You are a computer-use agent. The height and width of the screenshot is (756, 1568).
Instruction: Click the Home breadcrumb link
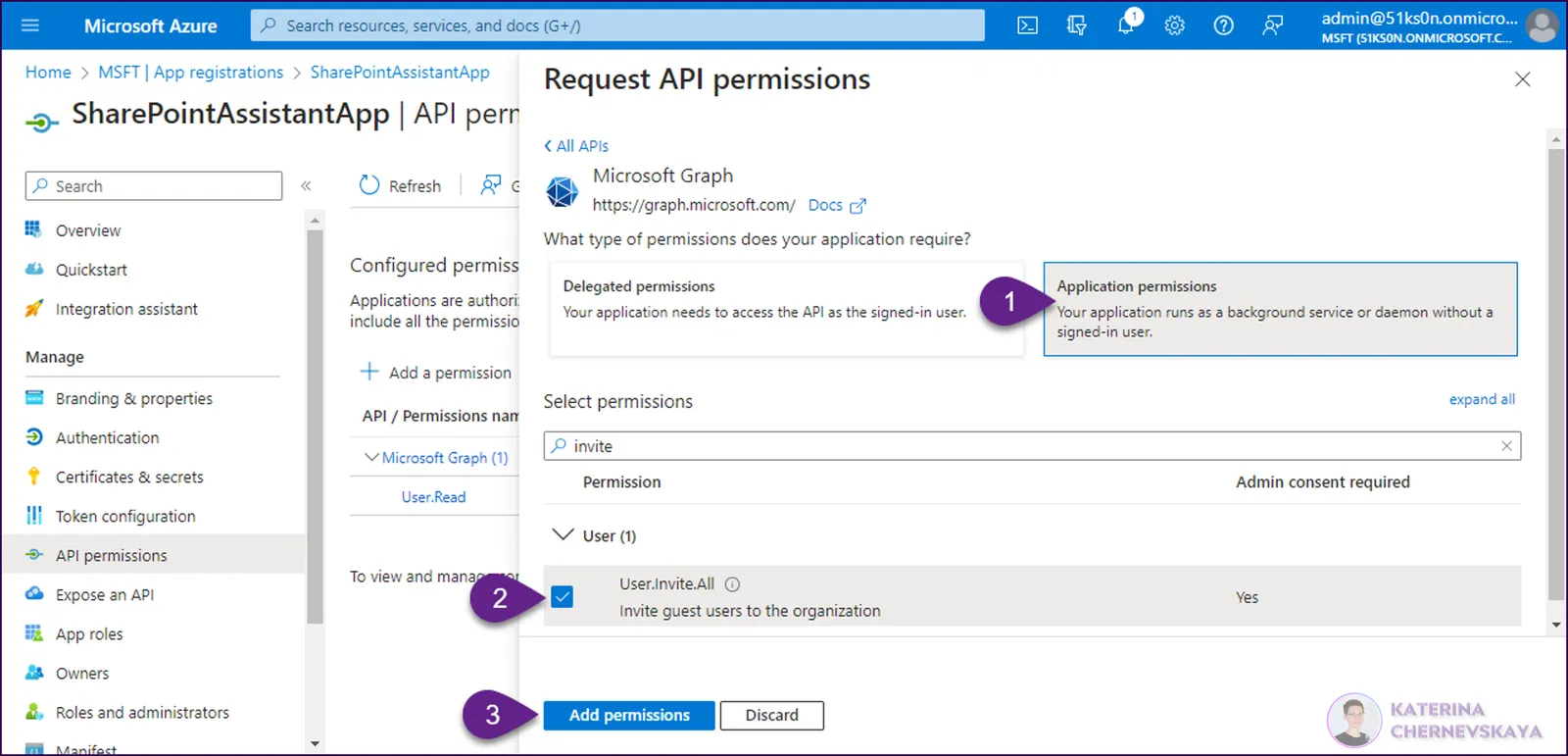[x=48, y=72]
